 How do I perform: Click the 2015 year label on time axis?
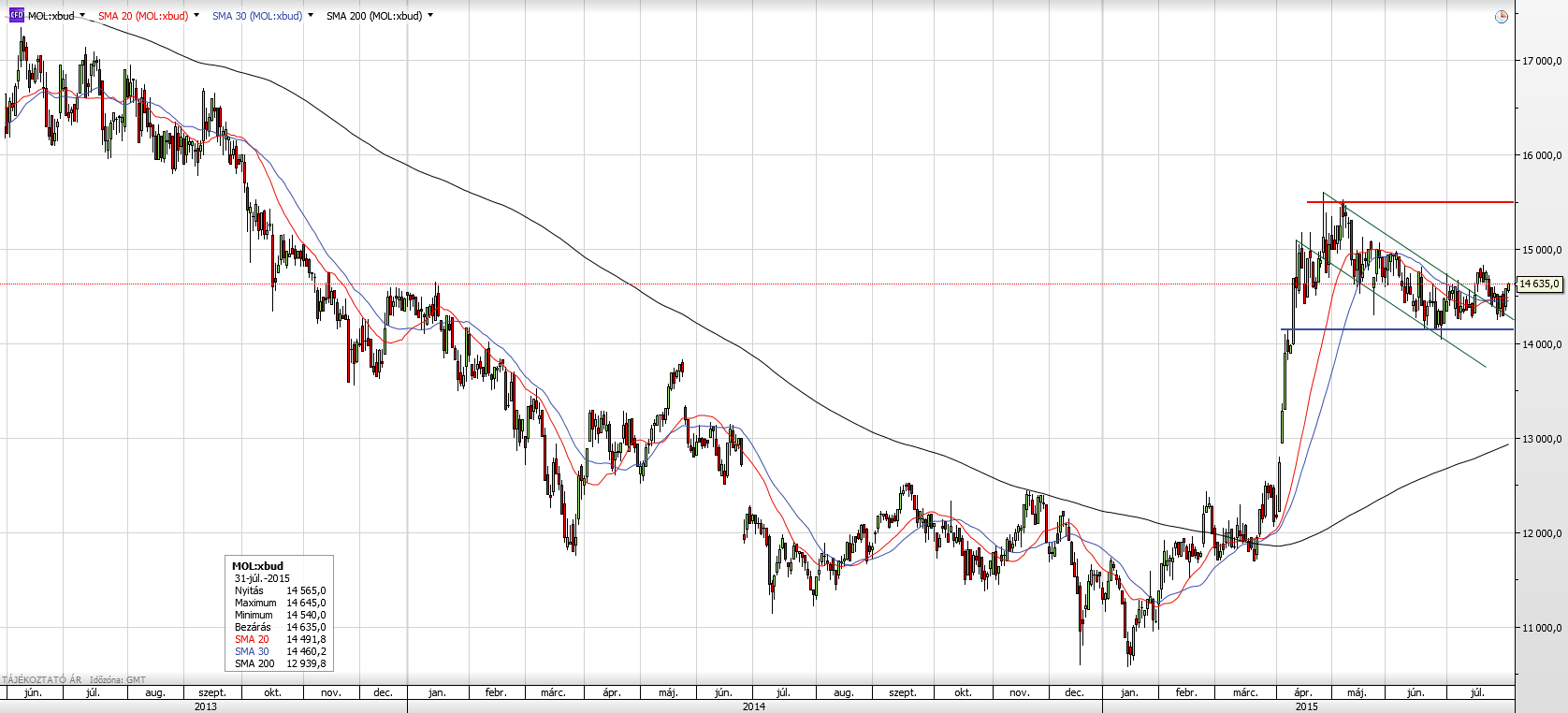[1307, 706]
